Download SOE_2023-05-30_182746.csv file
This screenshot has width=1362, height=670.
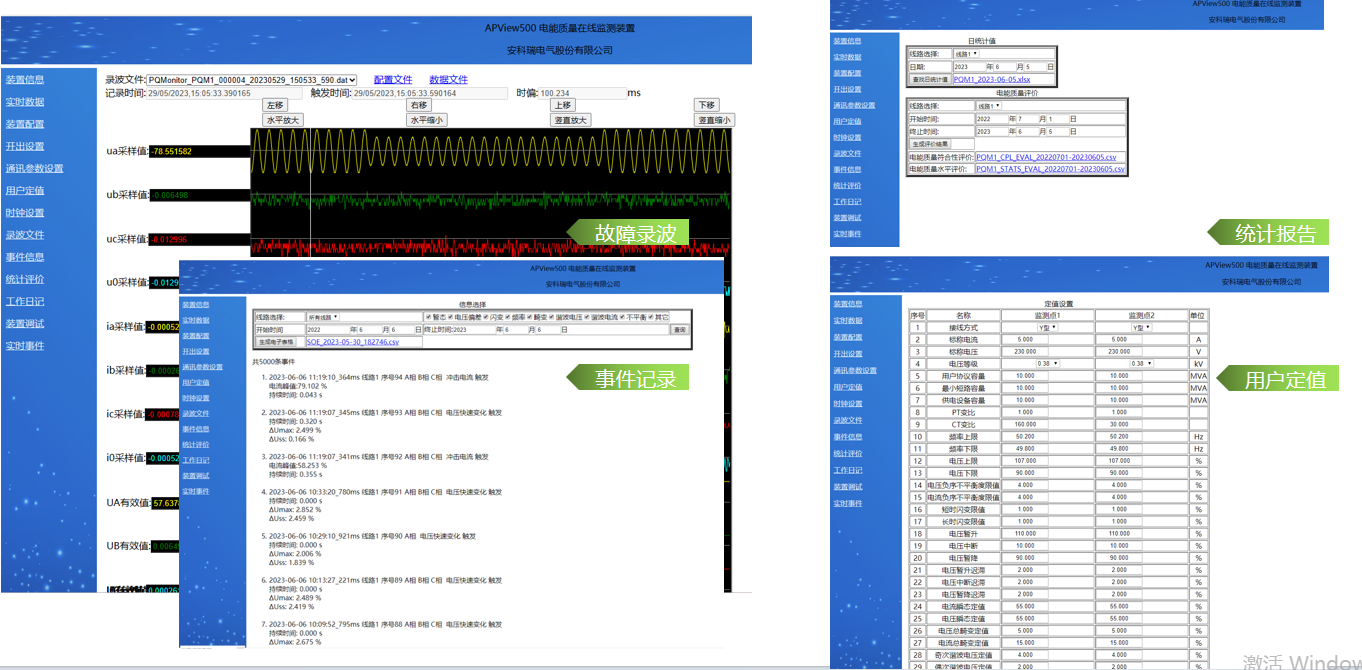pos(352,342)
